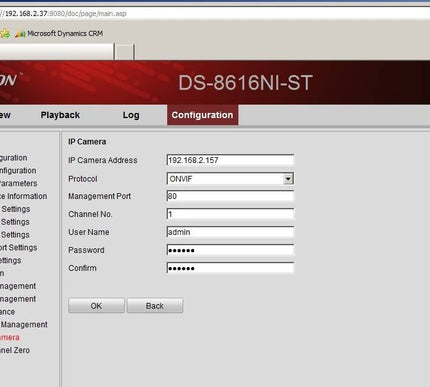430x387 pixels.
Task: Open the Device Information sidebar item
Action: coord(23,196)
